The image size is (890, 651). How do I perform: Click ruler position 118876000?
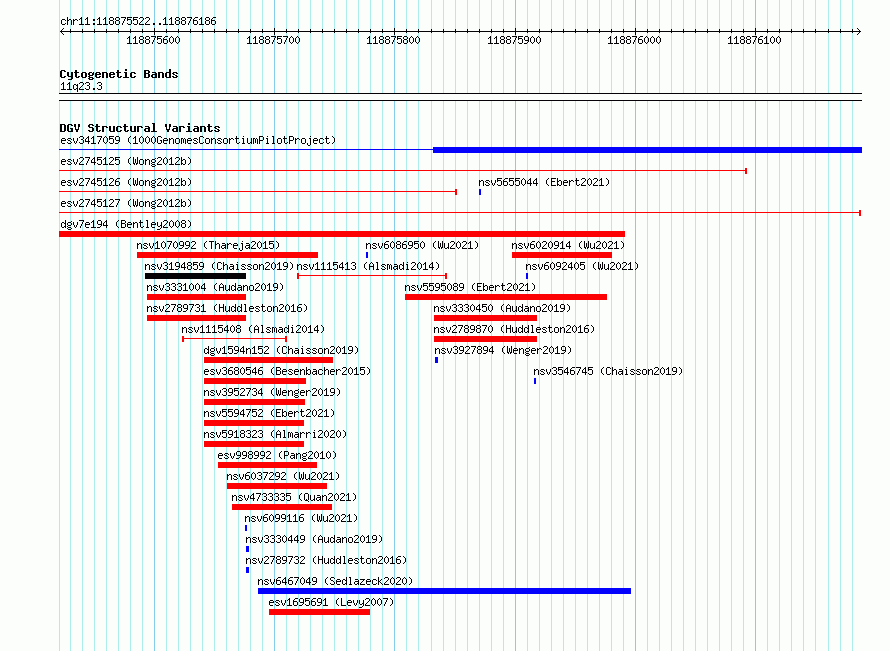coord(634,40)
